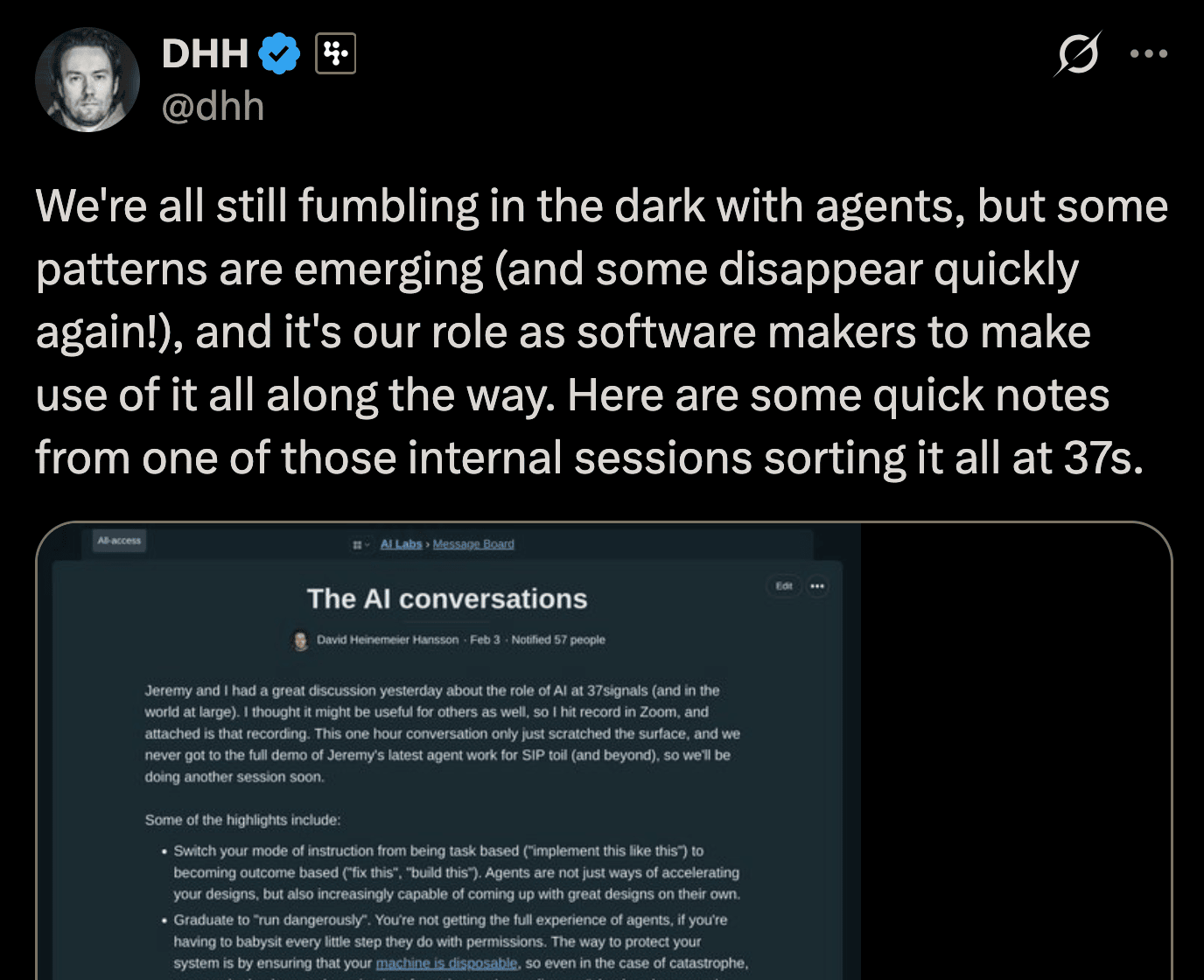Viewport: 1204px width, 980px height.
Task: Open the AI Labs breadcrumb link
Action: 401,543
